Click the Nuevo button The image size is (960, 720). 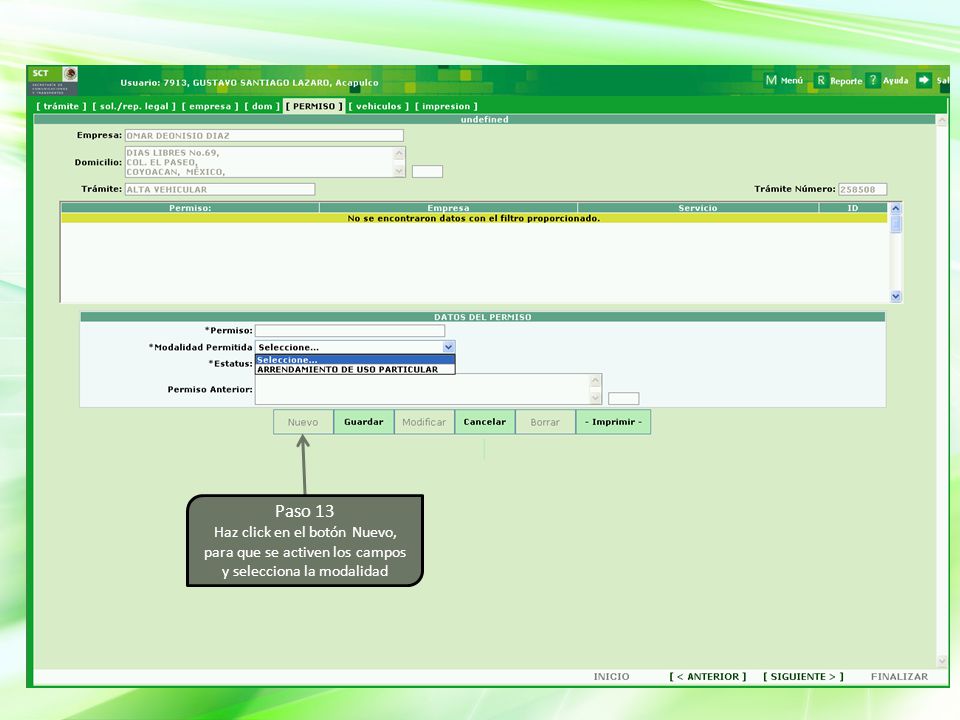tap(303, 422)
